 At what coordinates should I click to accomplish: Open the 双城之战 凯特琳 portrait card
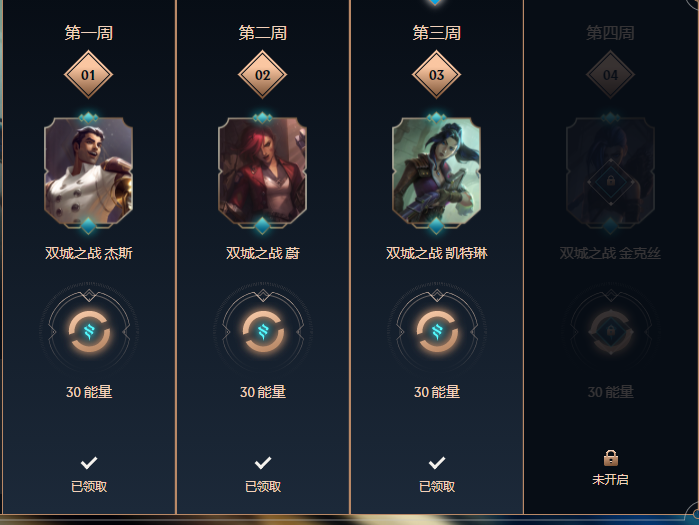pyautogui.click(x=436, y=172)
